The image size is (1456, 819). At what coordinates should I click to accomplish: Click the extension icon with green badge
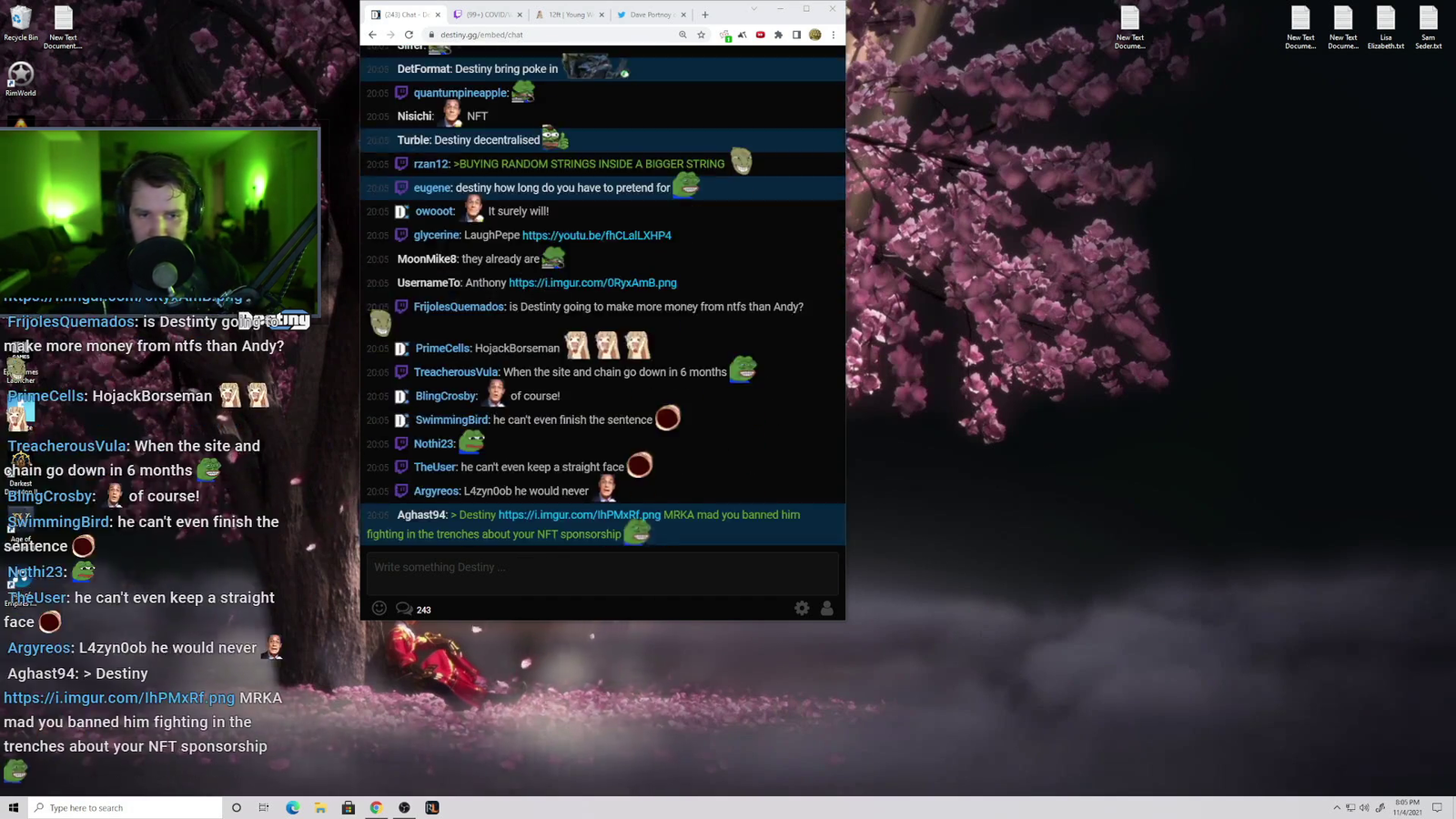click(x=725, y=35)
